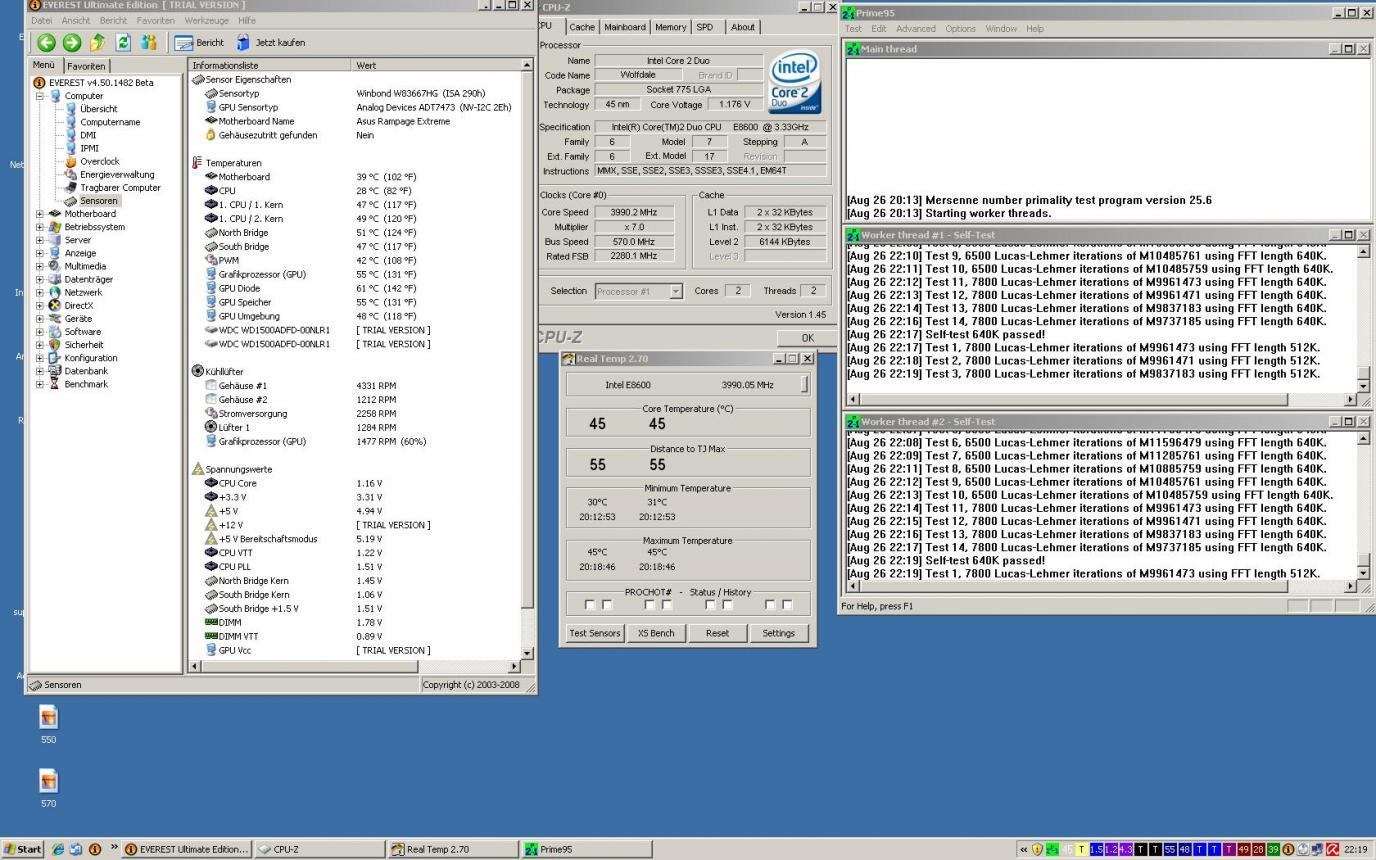Viewport: 1376px width, 860px height.
Task: Expand the Benchmark tree node
Action: click(40, 384)
